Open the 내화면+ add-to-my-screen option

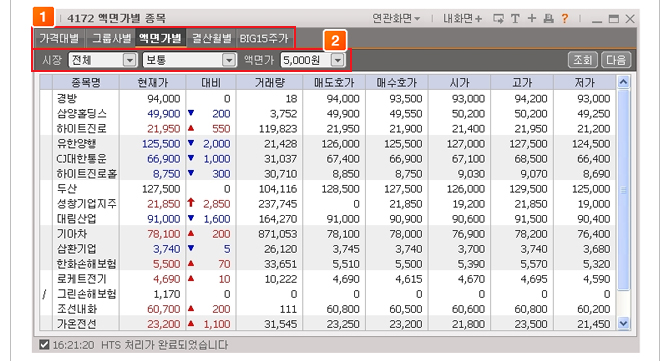coord(462,18)
